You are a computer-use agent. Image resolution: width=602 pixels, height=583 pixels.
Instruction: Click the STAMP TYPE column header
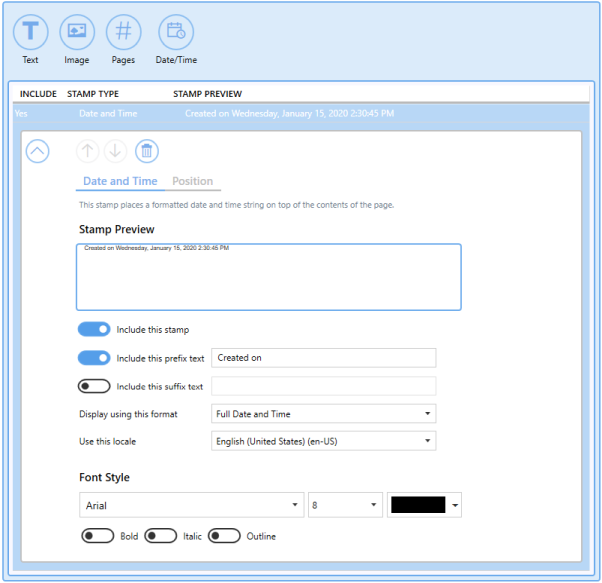click(93, 94)
